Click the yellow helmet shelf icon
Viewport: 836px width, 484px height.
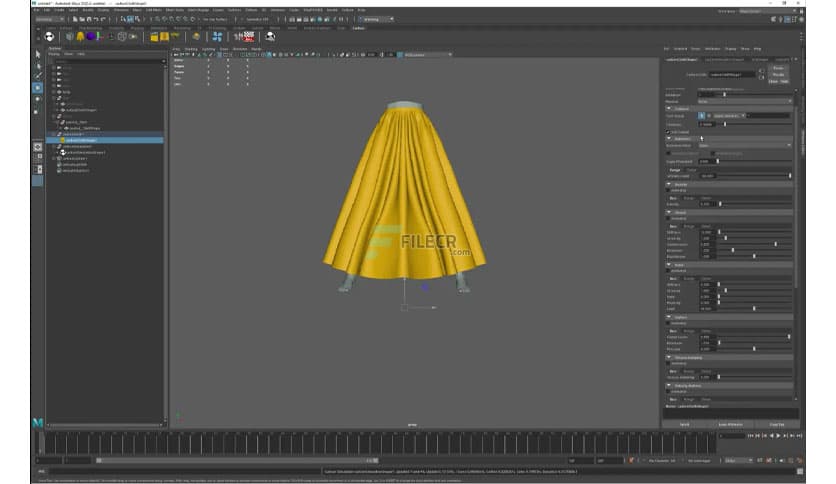click(x=196, y=37)
